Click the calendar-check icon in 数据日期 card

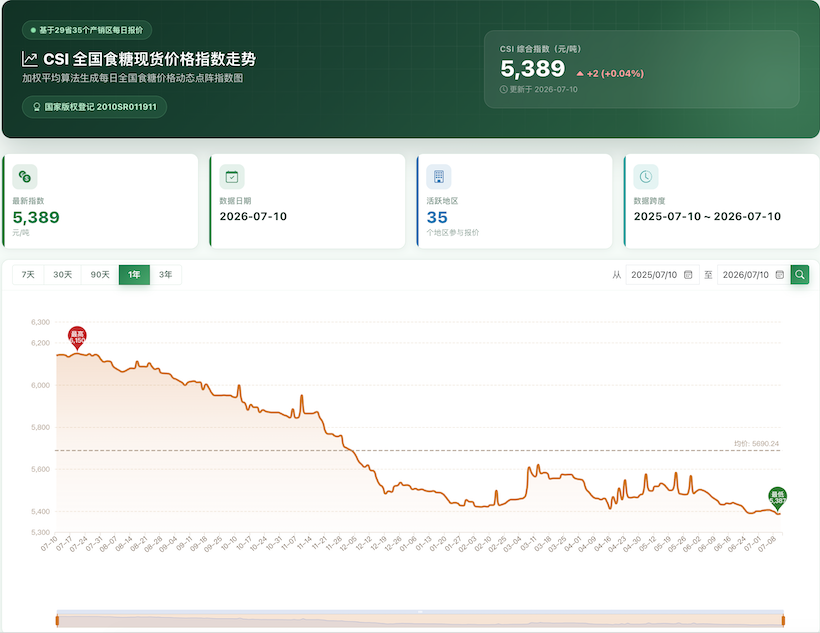pos(232,177)
